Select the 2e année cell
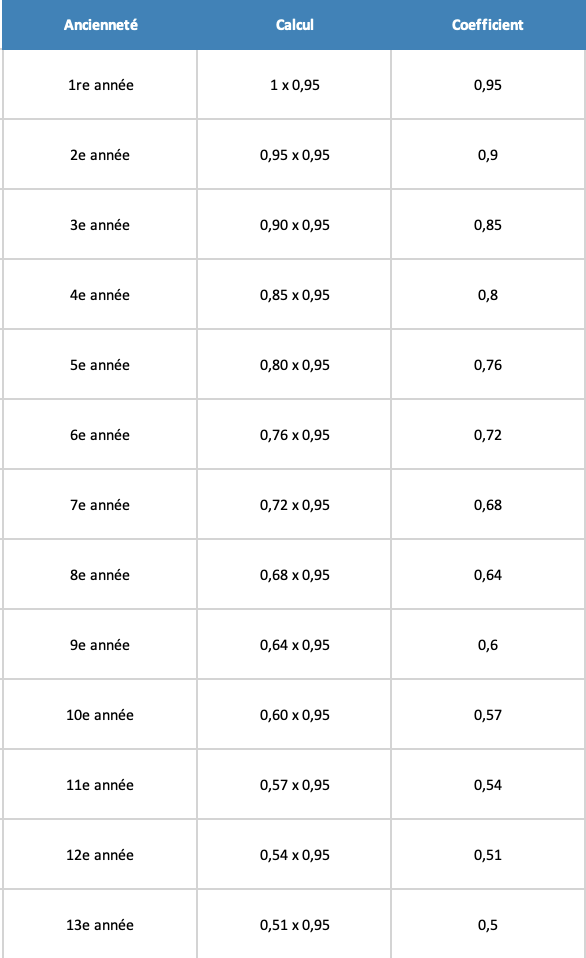The image size is (586, 958). 100,155
